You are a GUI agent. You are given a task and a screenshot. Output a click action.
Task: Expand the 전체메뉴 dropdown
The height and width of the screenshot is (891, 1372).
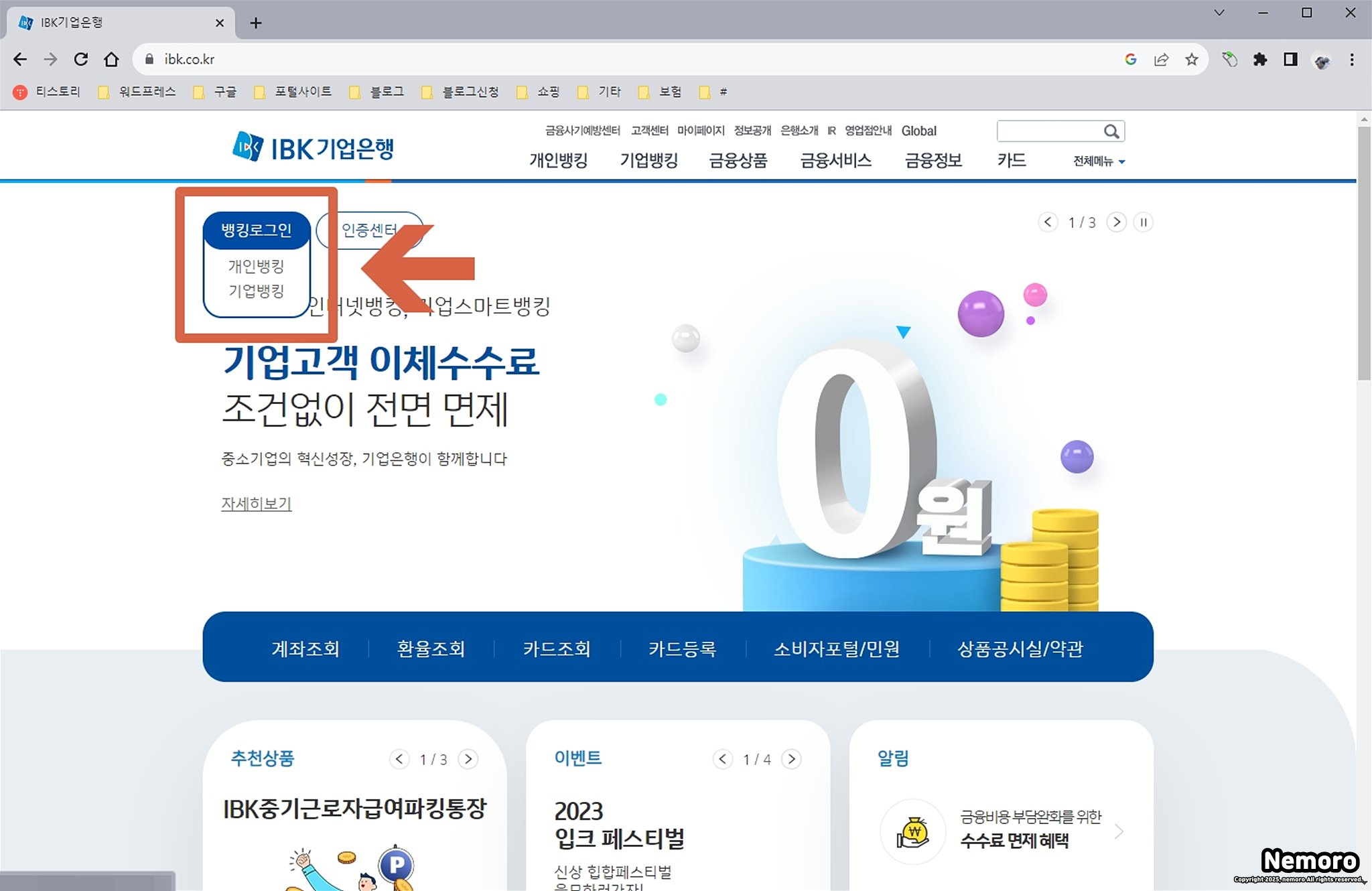click(x=1099, y=161)
